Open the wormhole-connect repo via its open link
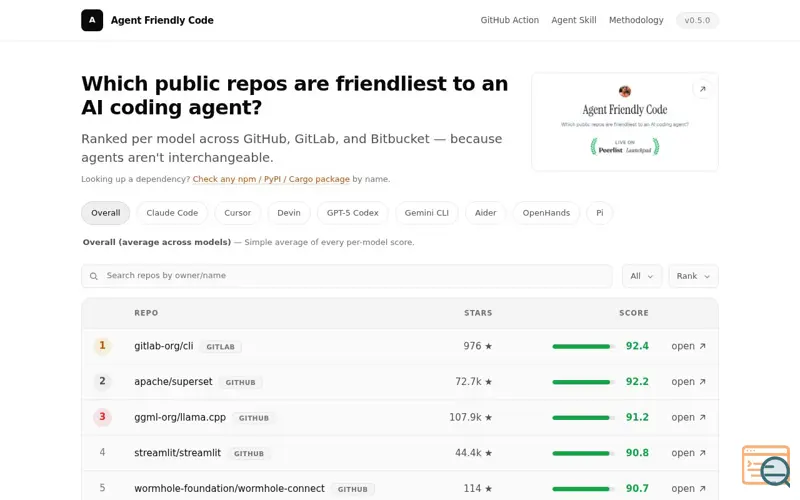Image resolution: width=800 pixels, height=500 pixels. coord(688,489)
